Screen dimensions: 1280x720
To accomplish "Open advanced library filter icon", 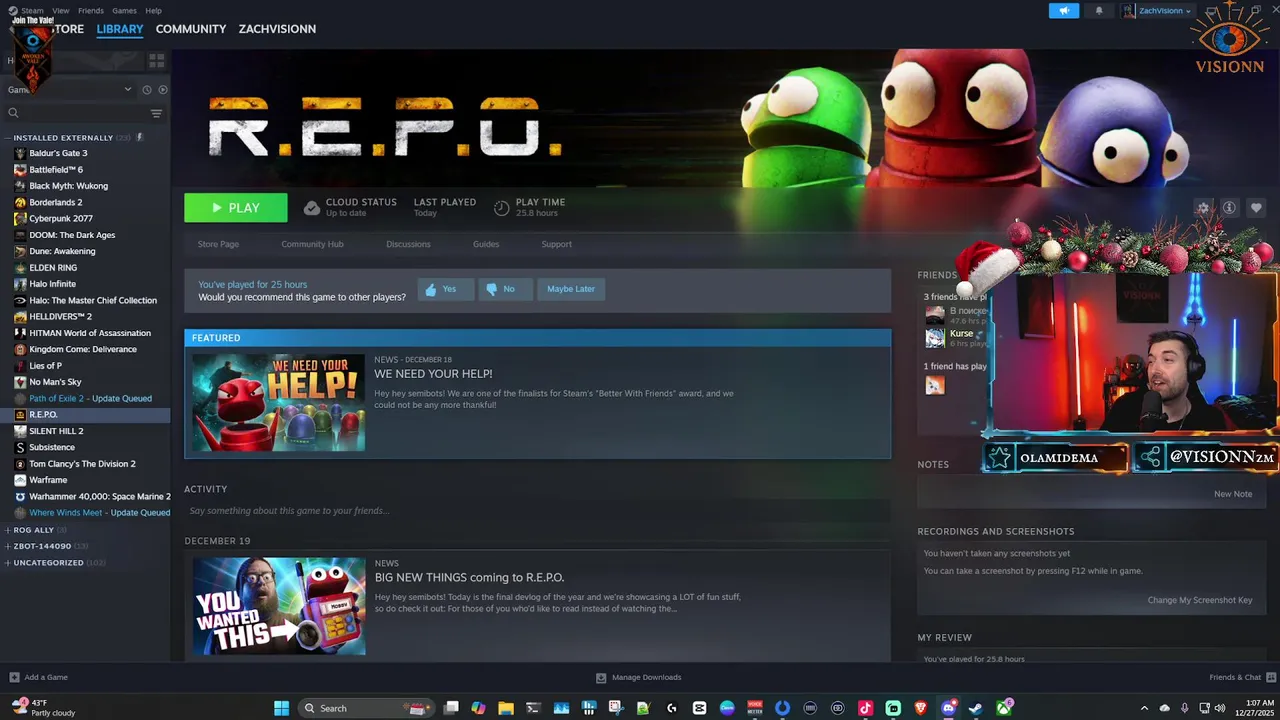I will pos(156,113).
